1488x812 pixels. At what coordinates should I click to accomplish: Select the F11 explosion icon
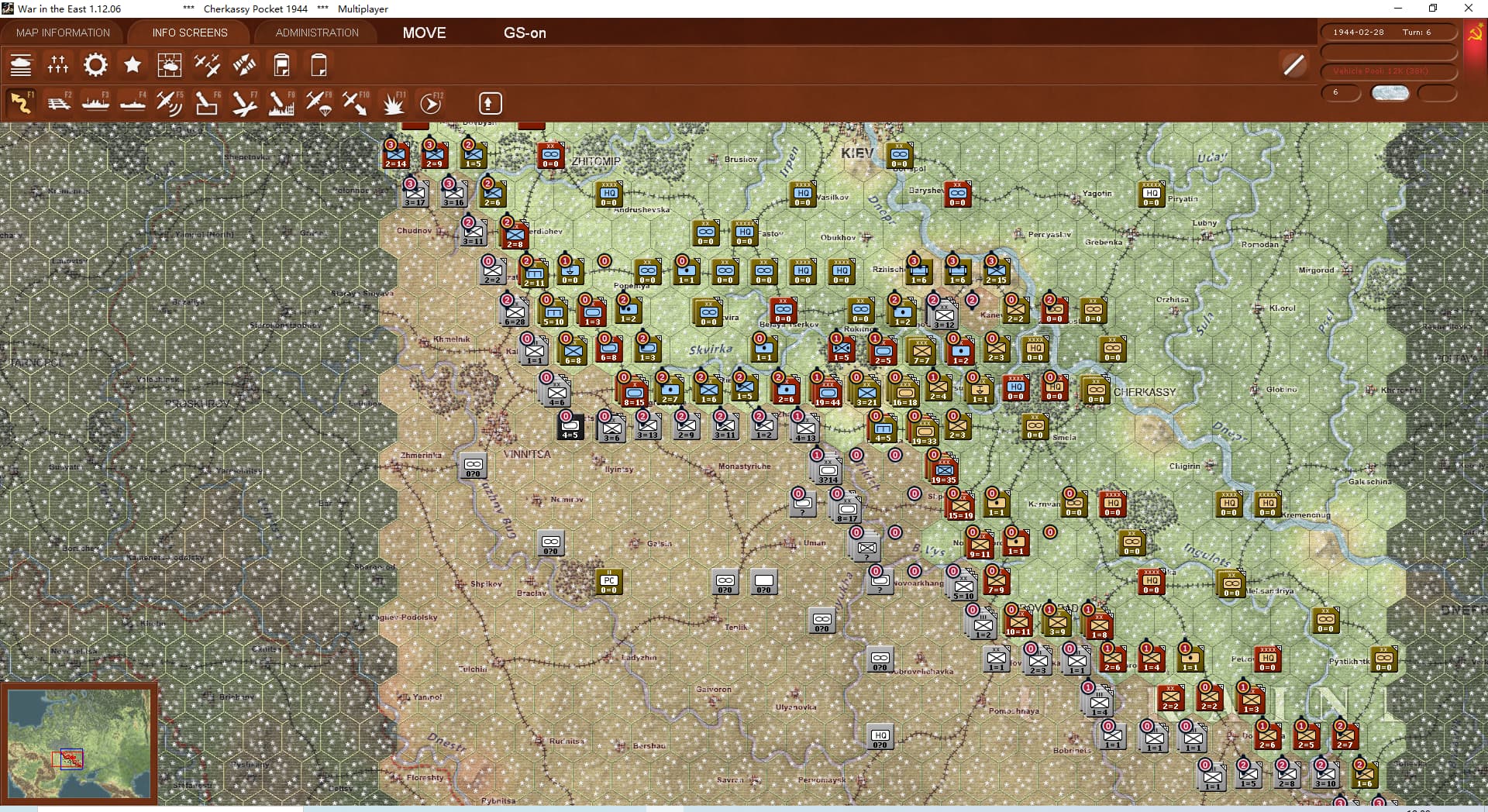393,103
